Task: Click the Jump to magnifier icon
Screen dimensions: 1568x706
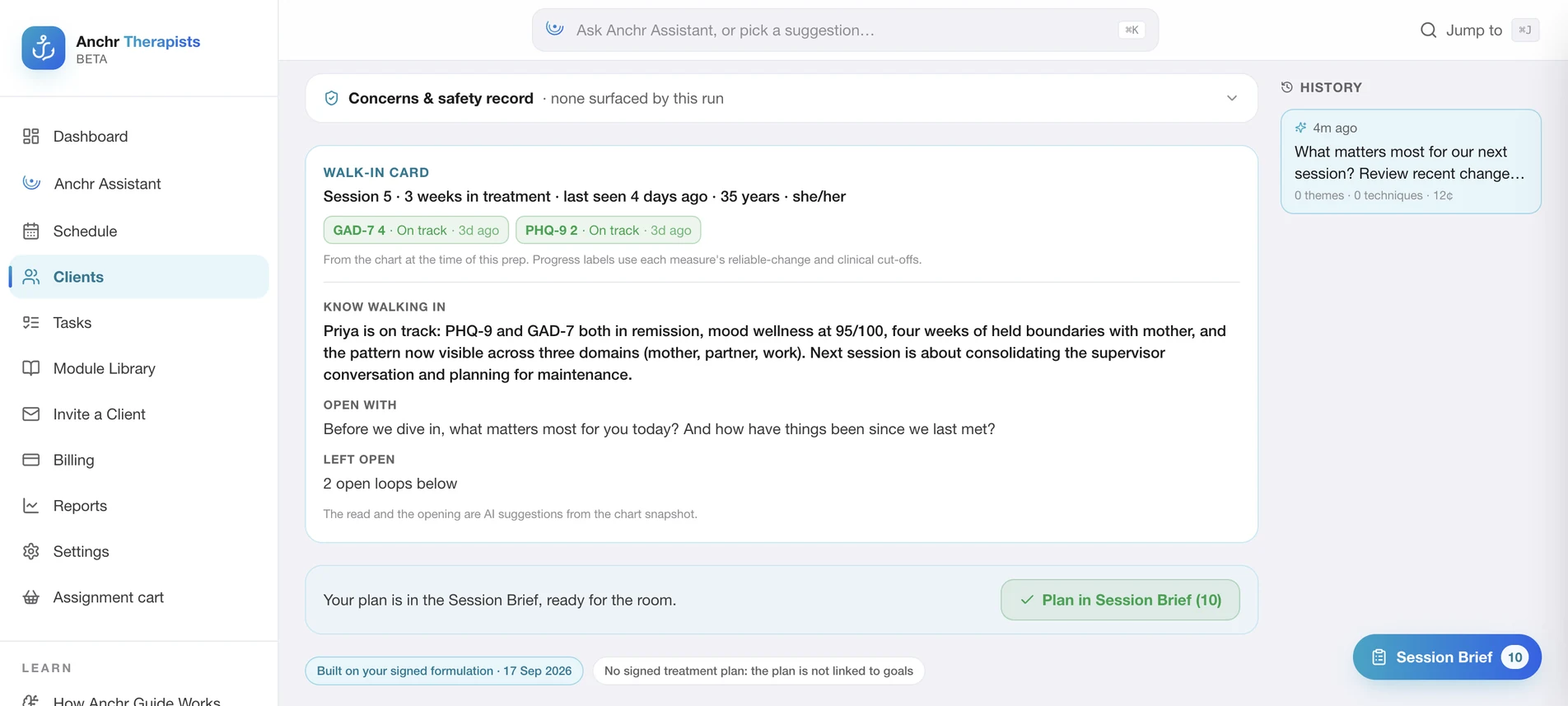Action: coord(1428,30)
